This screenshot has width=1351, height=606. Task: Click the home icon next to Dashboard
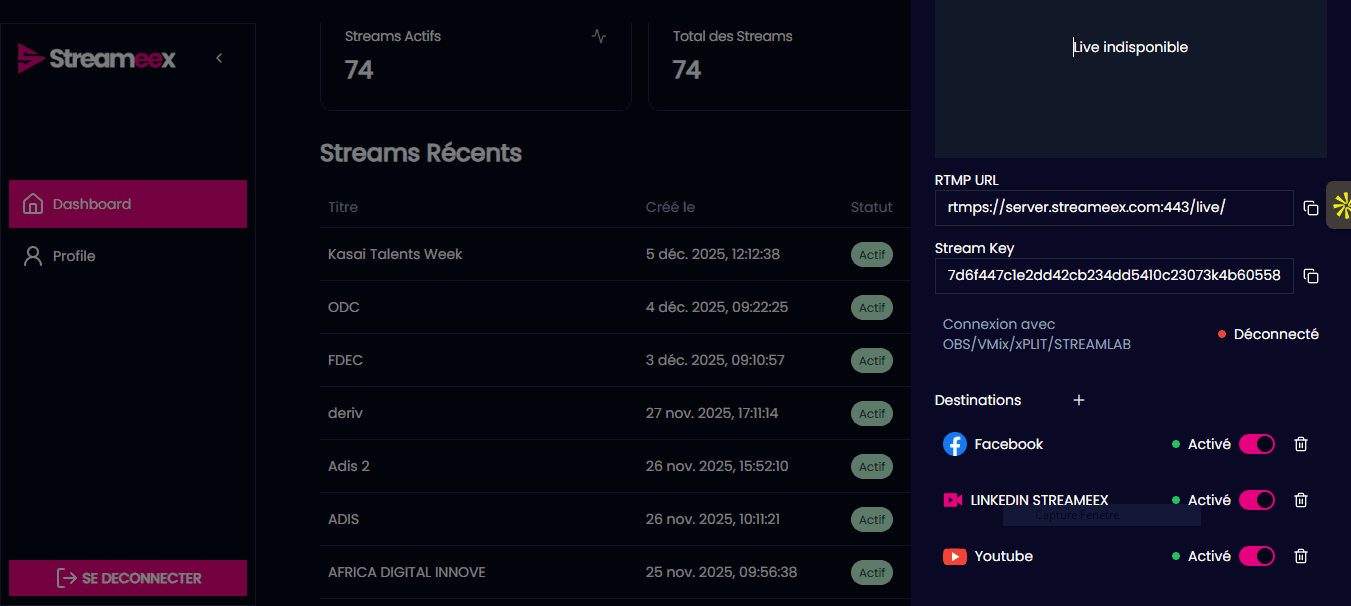tap(31, 203)
